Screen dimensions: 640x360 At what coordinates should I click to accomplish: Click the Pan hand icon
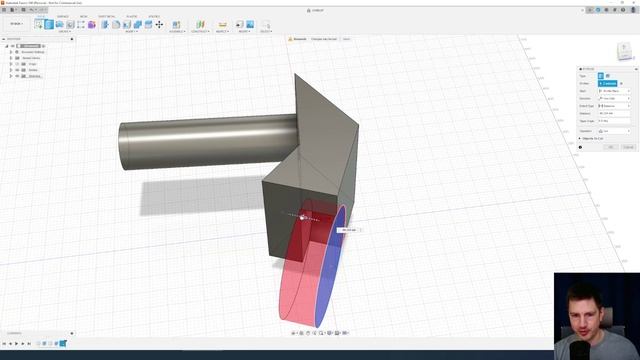pos(308,333)
